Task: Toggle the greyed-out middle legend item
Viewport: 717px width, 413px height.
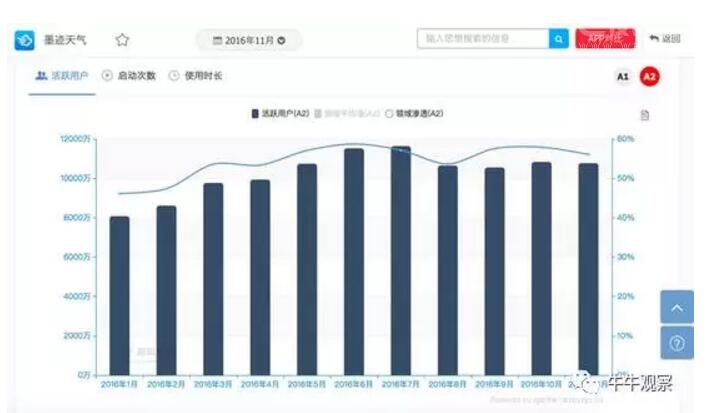Action: pos(347,114)
